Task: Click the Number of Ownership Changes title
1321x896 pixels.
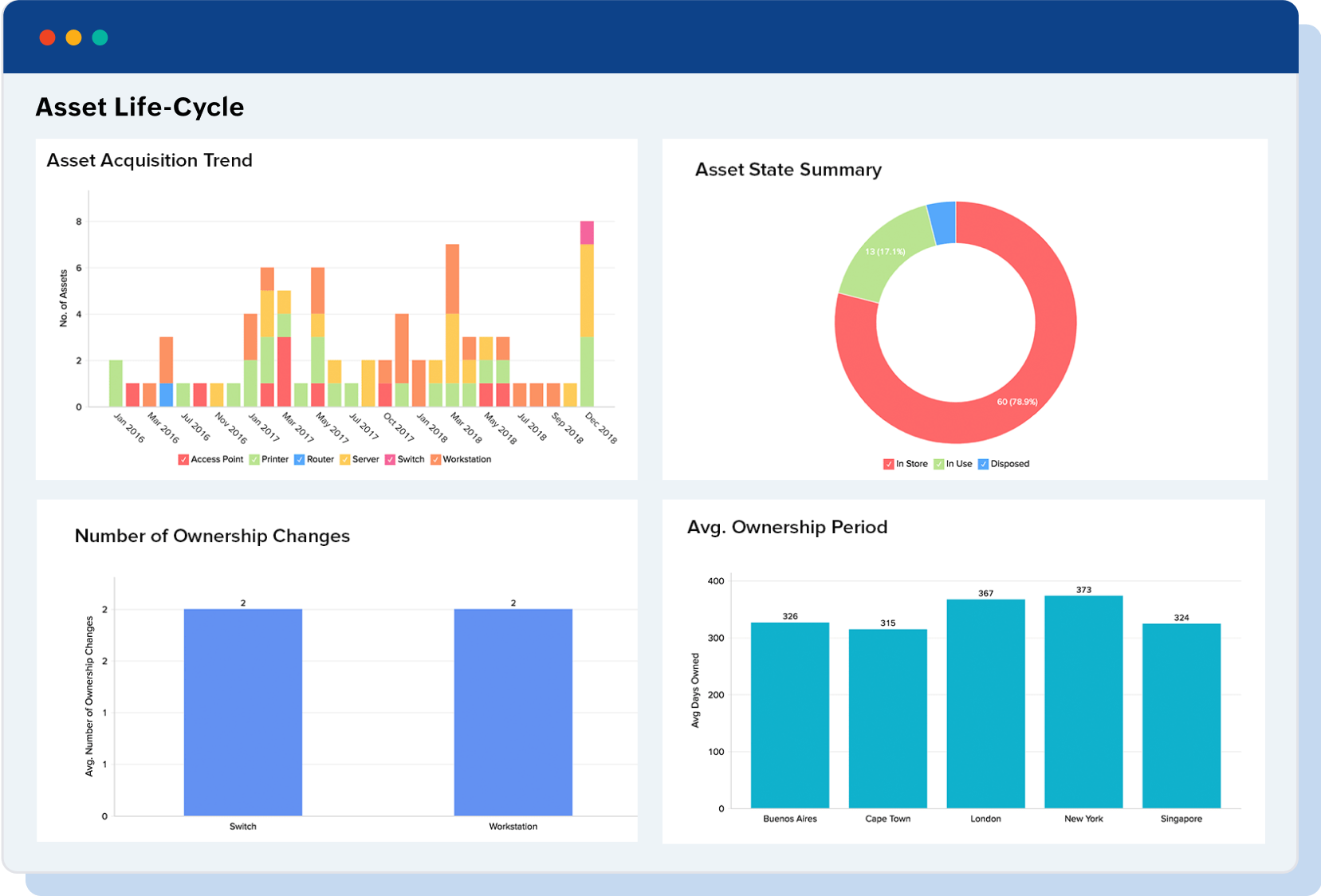Action: (x=212, y=536)
